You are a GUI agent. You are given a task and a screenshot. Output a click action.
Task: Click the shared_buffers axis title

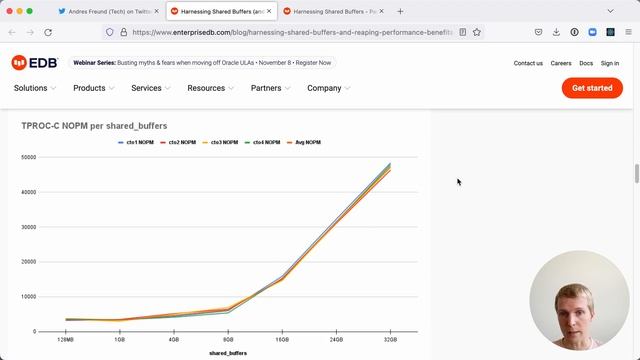tap(228, 353)
